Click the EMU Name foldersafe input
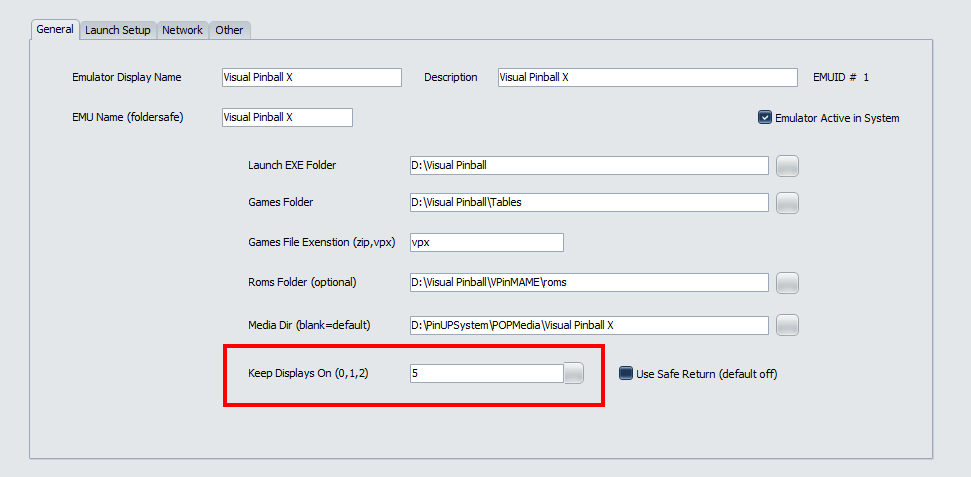The width and height of the screenshot is (971, 477). coord(287,118)
